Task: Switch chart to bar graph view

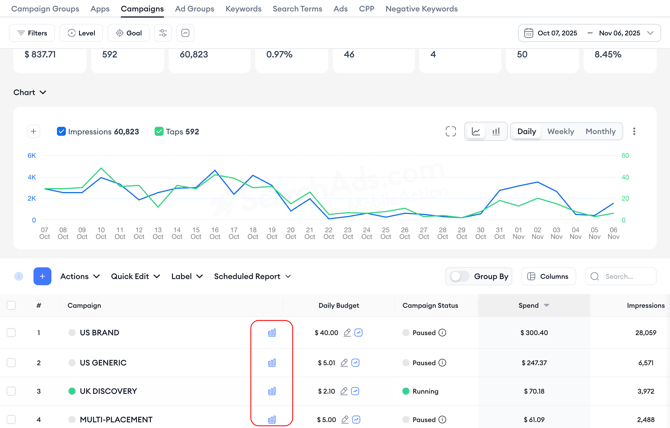Action: point(496,132)
